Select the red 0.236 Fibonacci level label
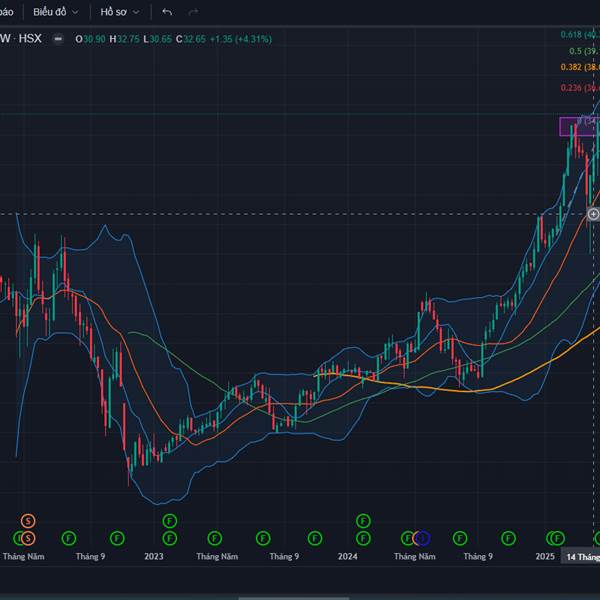 tap(580, 88)
